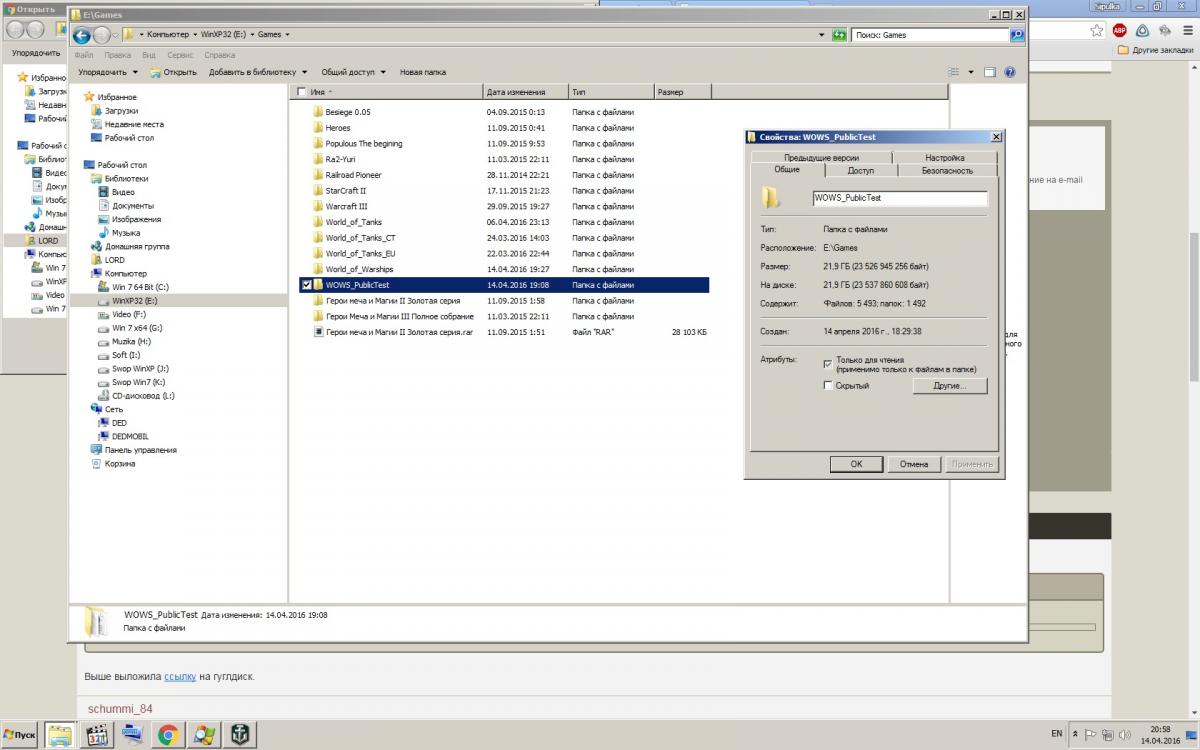The width and height of the screenshot is (1200, 750).
Task: Switch to the Безопасность tab
Action: click(947, 170)
